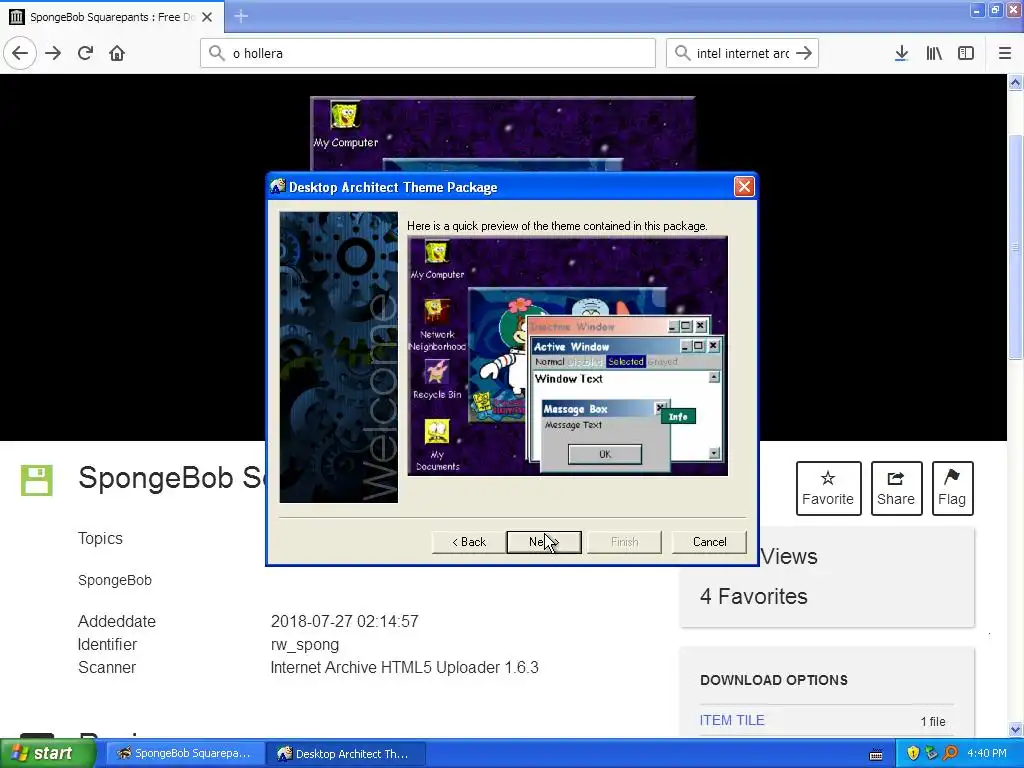
Task: Submit search with the arrow in search box
Action: (804, 53)
